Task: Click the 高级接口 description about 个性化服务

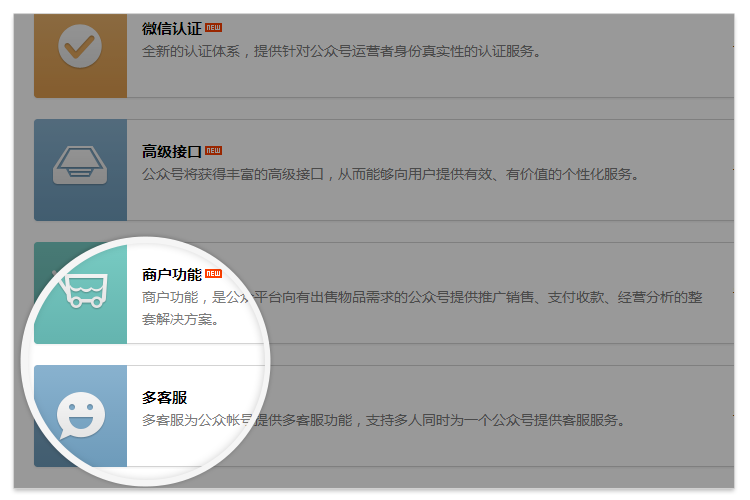Action: 390,174
